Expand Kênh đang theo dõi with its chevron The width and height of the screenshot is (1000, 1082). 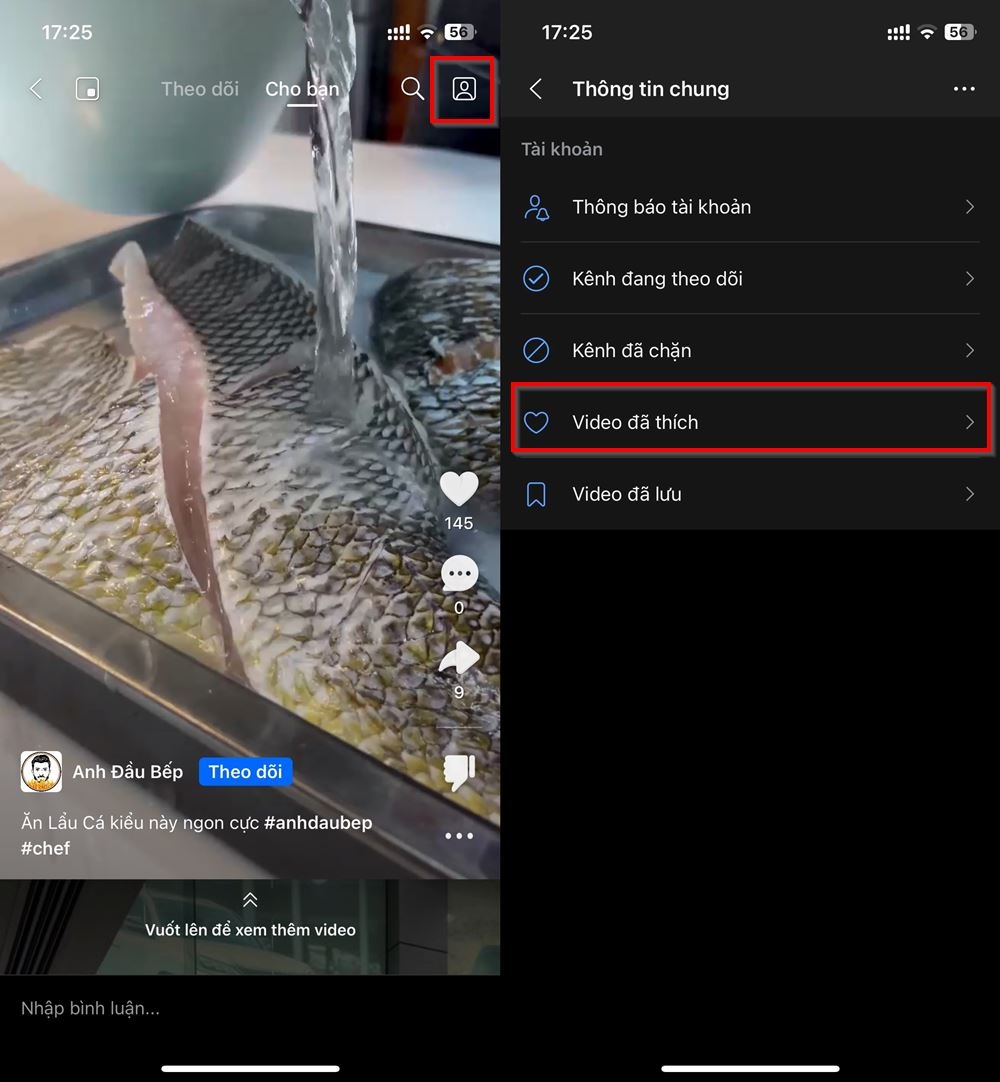coord(969,279)
